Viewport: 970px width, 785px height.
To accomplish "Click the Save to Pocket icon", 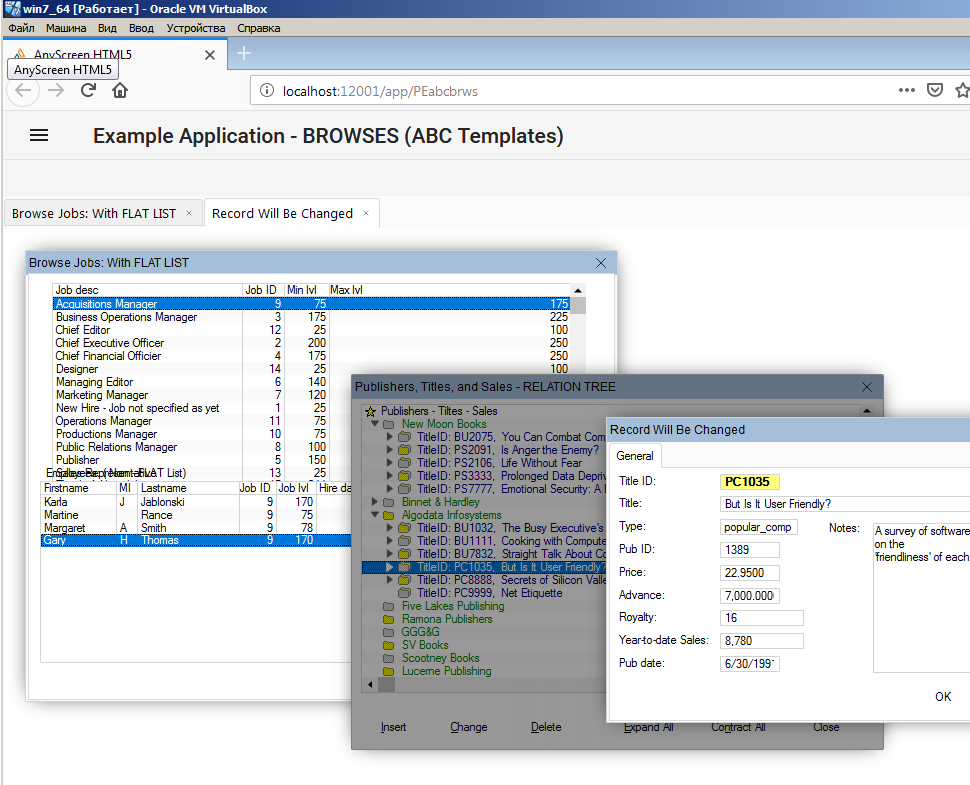I will [935, 90].
